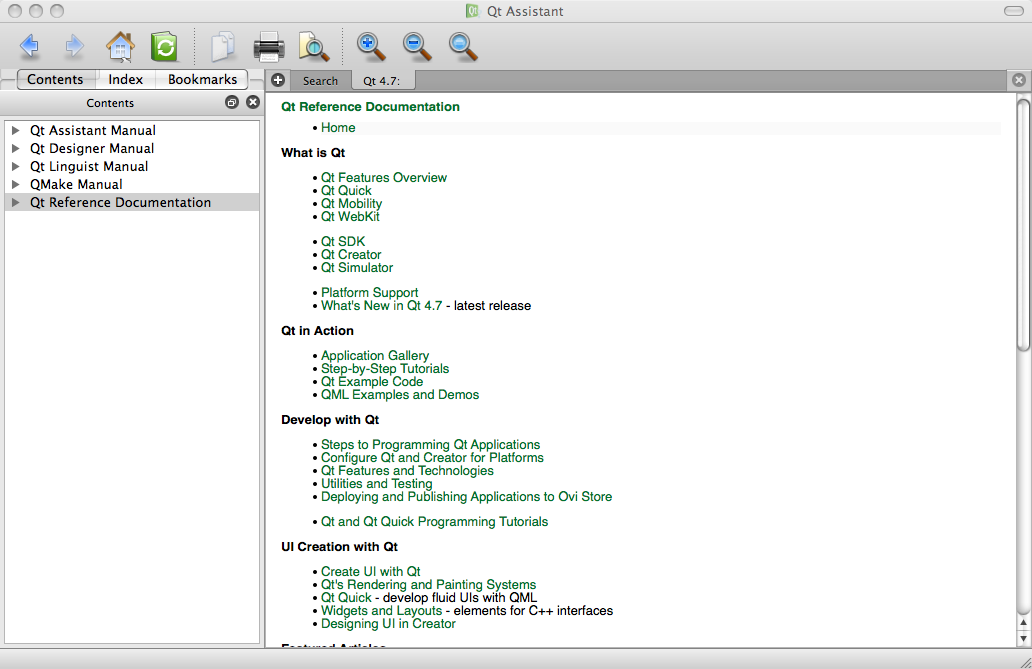
Task: Click the scrollbar up arrow
Action: (1023, 622)
